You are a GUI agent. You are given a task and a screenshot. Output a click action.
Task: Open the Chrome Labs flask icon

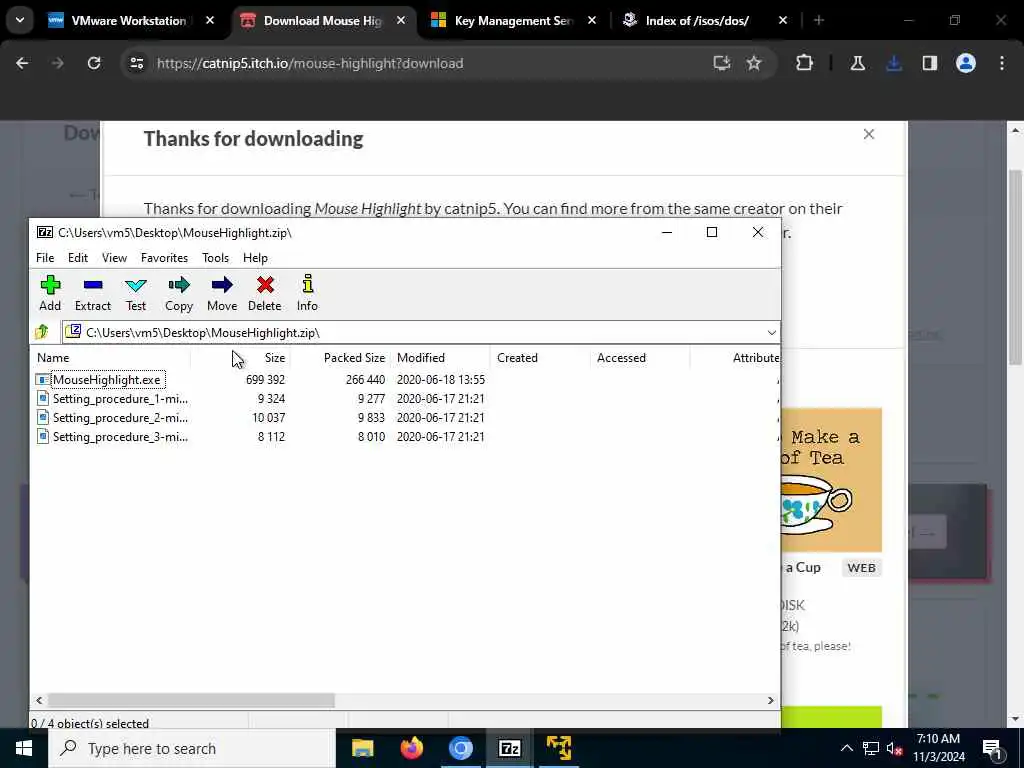click(x=857, y=63)
